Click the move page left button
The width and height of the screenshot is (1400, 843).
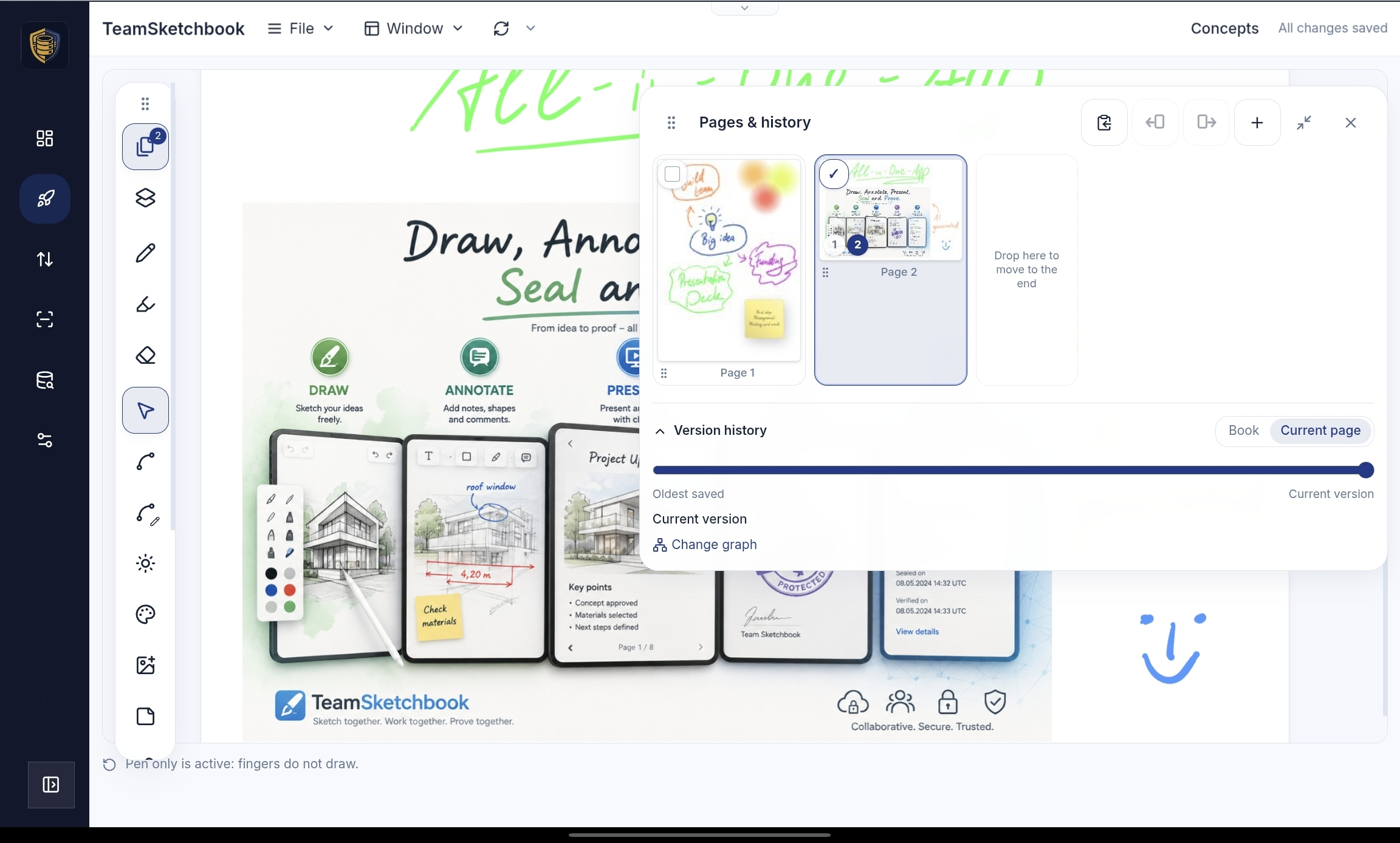pyautogui.click(x=1155, y=123)
